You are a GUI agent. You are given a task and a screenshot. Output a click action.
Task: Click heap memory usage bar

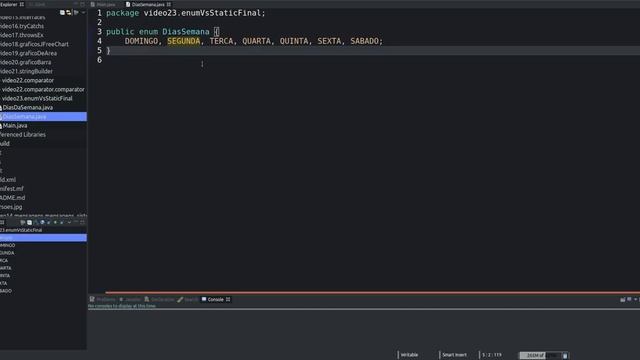tap(540, 356)
